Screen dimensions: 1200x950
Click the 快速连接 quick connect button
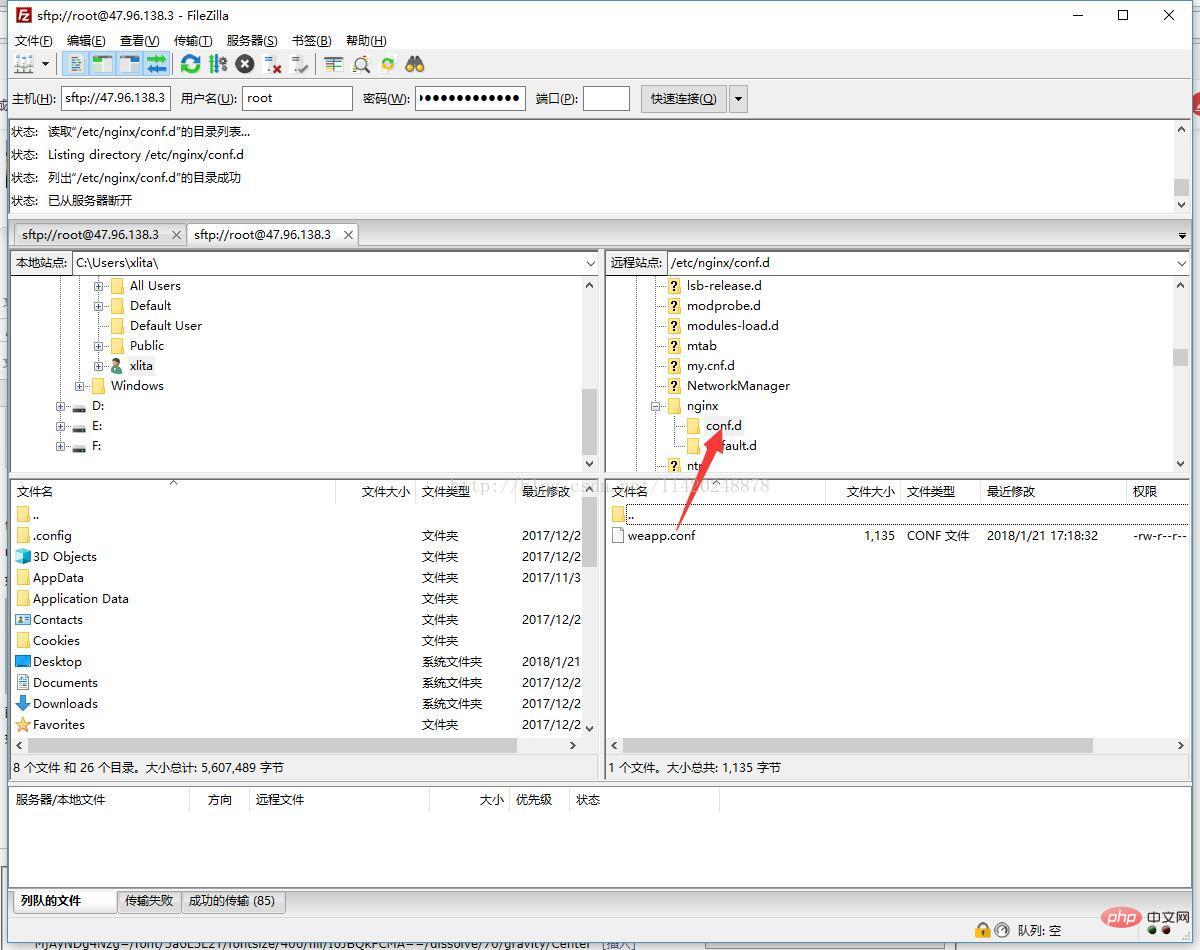[683, 98]
